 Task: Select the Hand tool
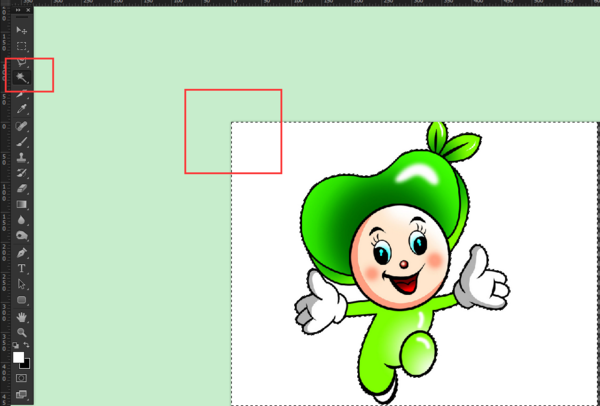tap(21, 316)
